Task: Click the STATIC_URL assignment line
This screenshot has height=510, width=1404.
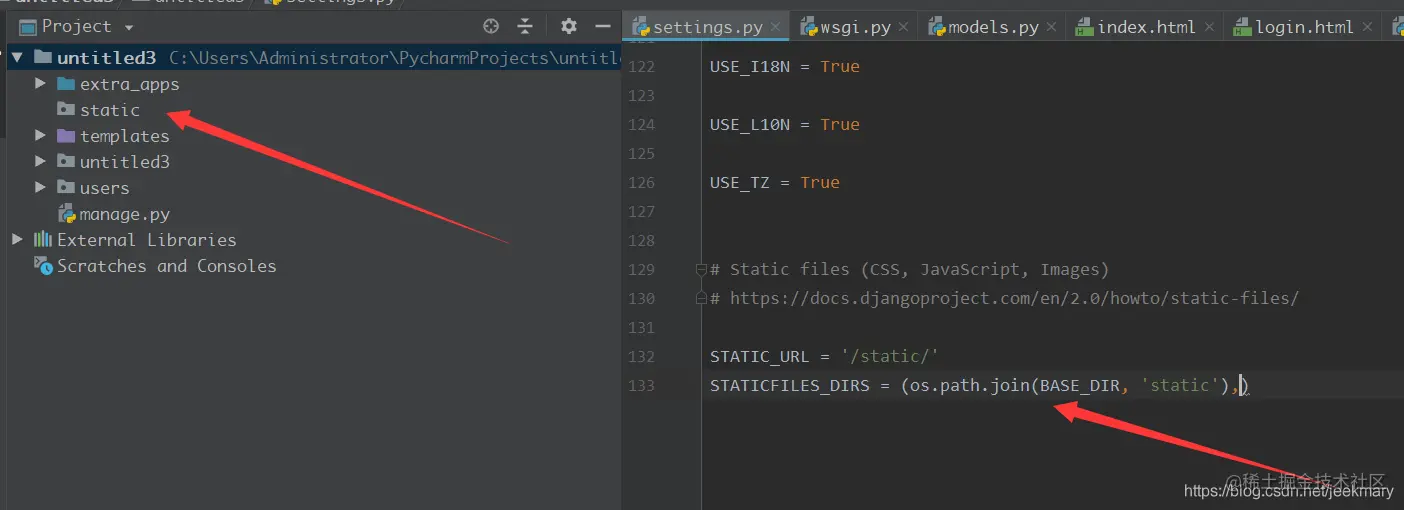Action: coord(825,356)
